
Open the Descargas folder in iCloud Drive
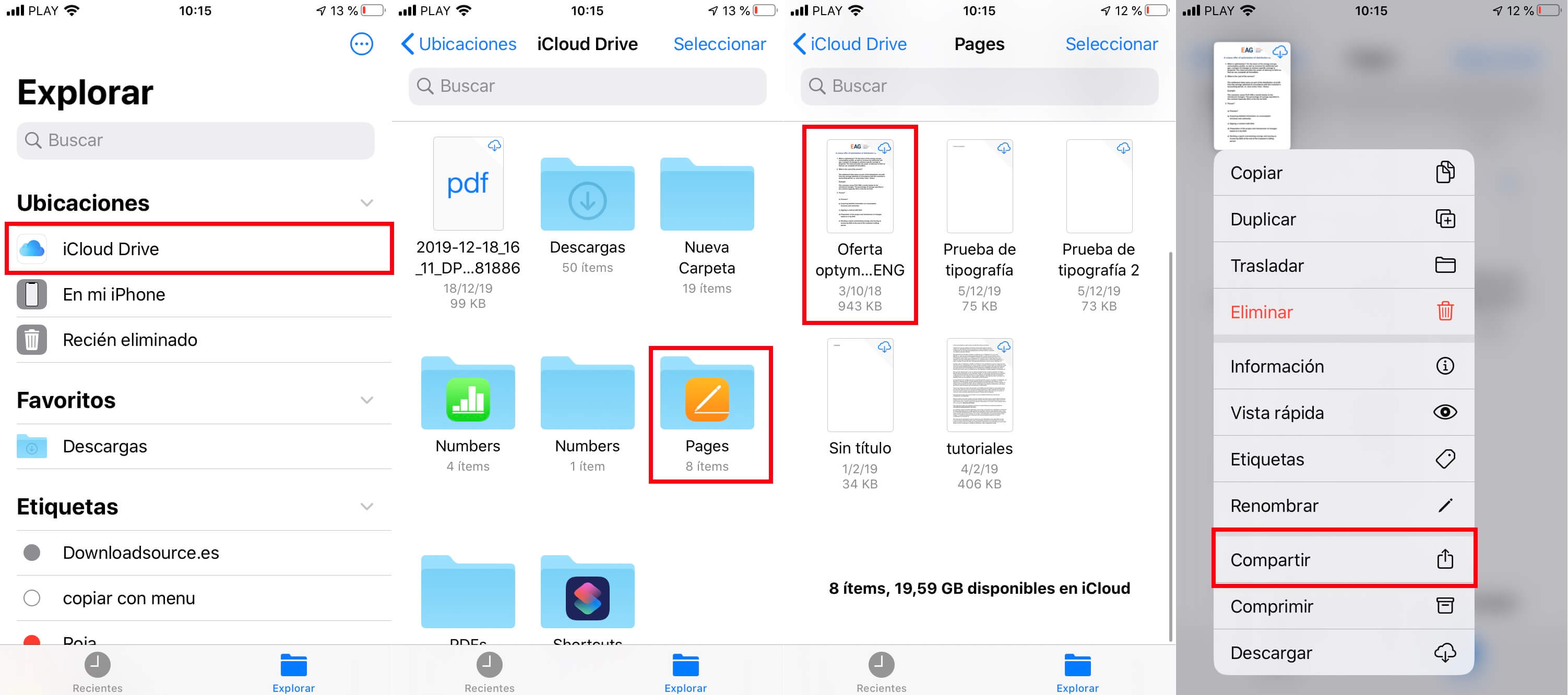click(x=587, y=215)
